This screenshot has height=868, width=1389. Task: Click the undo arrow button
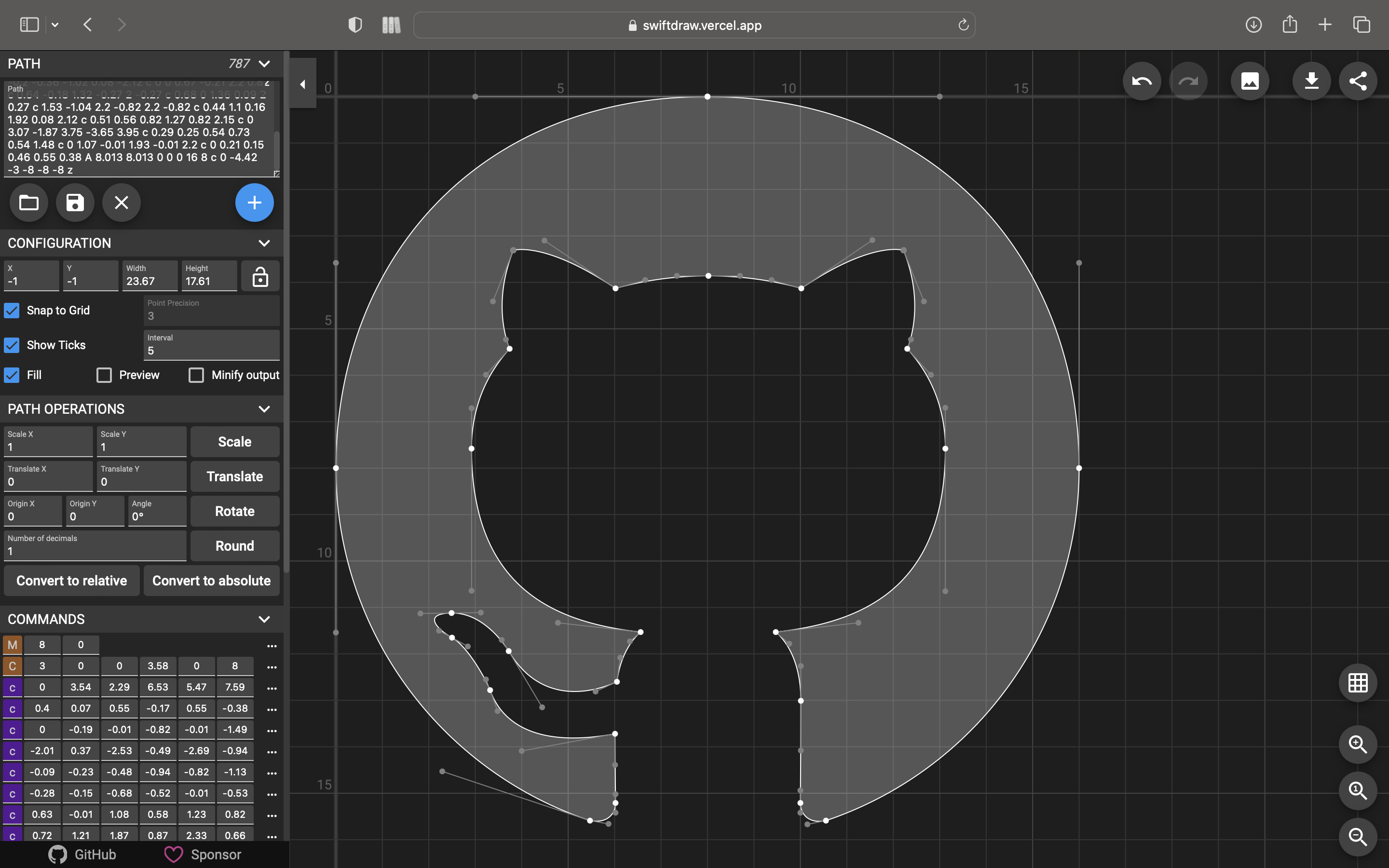click(1141, 81)
